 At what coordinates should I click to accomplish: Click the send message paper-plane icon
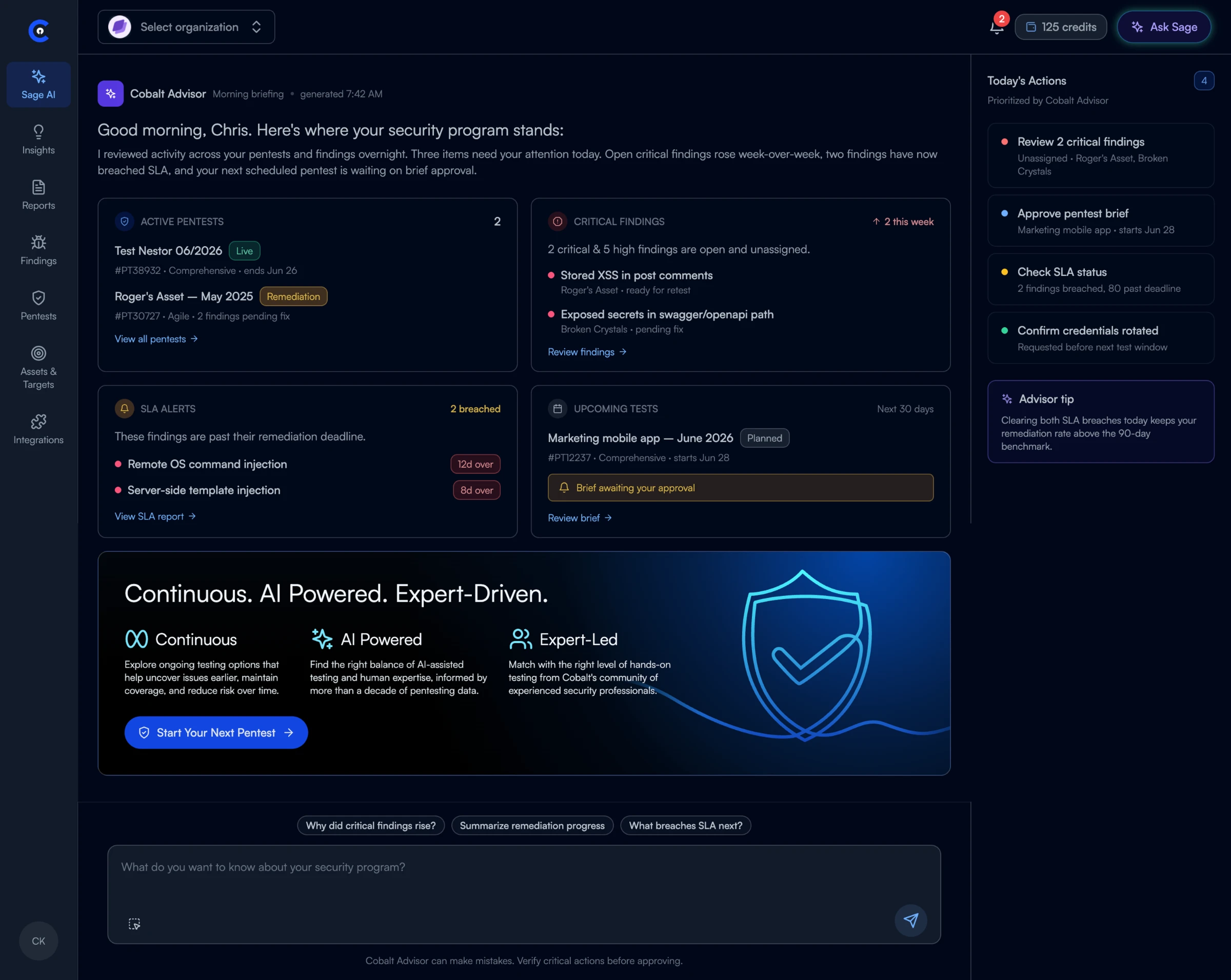point(911,920)
